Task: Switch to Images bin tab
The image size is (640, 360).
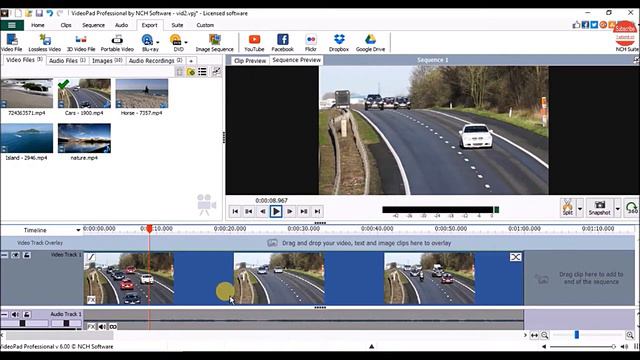Action: tap(107, 60)
